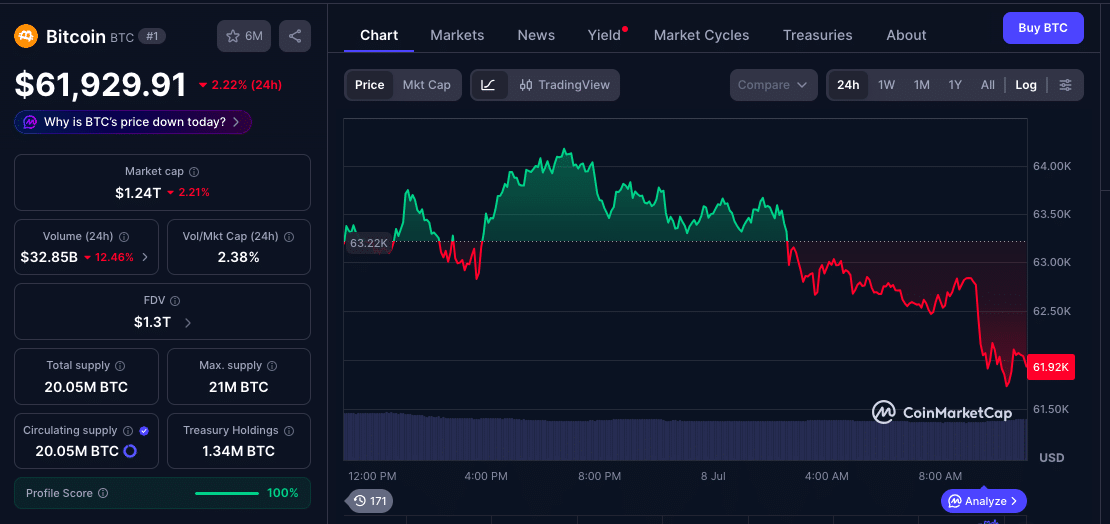Click the 61.92K current price label
This screenshot has width=1110, height=524.
tap(1051, 367)
